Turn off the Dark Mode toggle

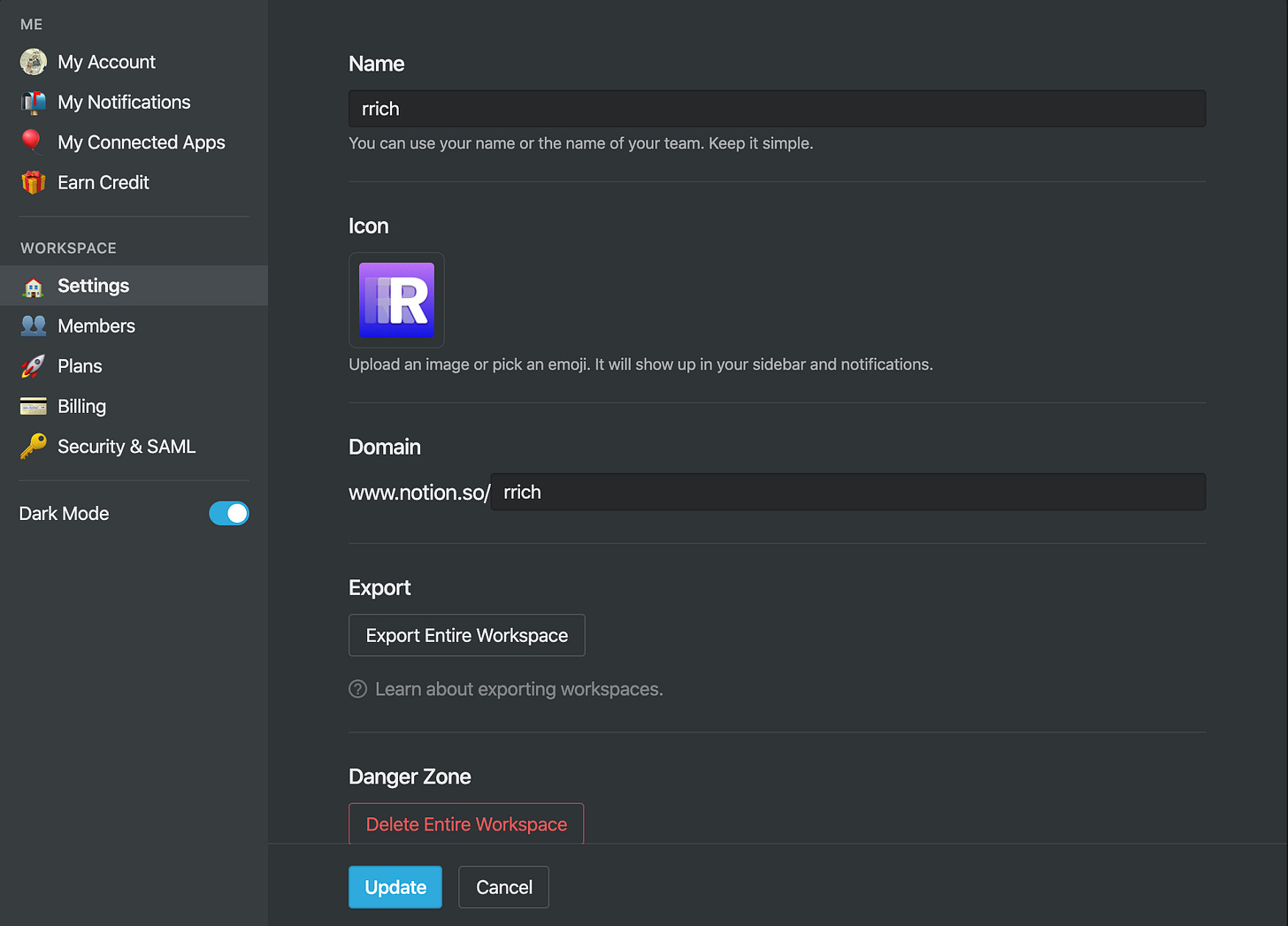[x=229, y=514]
